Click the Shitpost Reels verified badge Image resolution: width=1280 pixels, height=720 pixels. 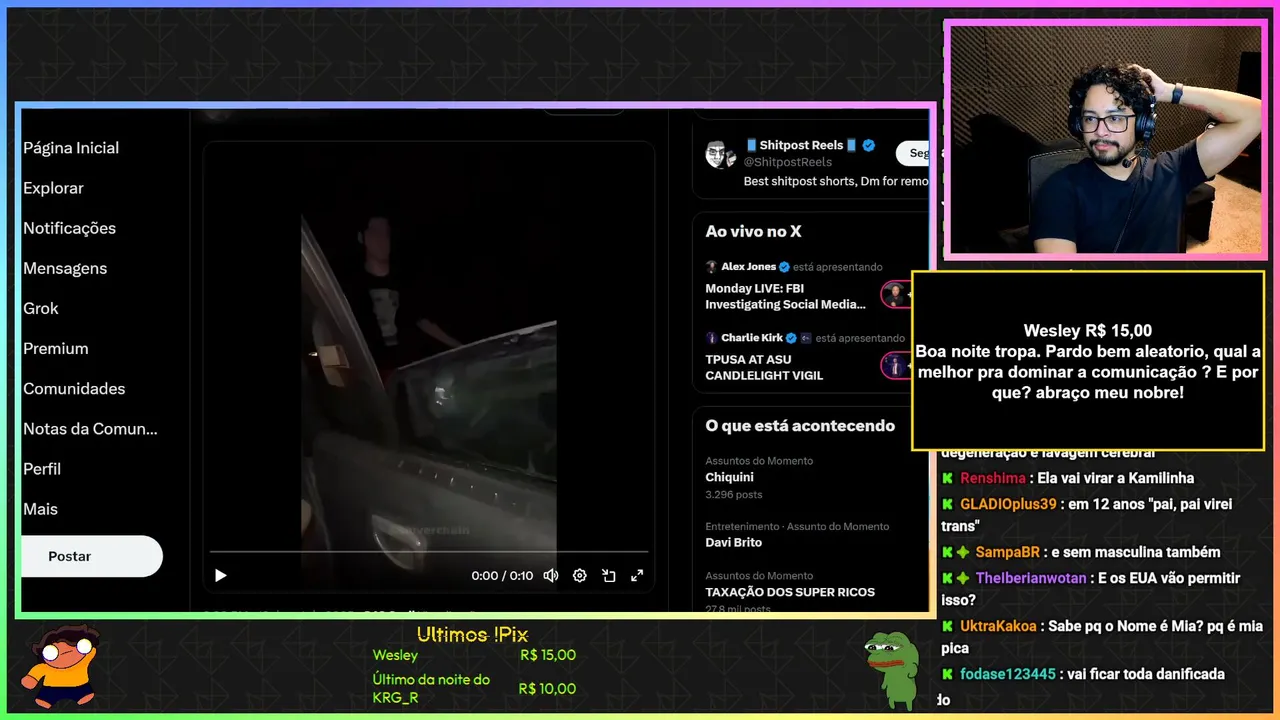coord(868,145)
